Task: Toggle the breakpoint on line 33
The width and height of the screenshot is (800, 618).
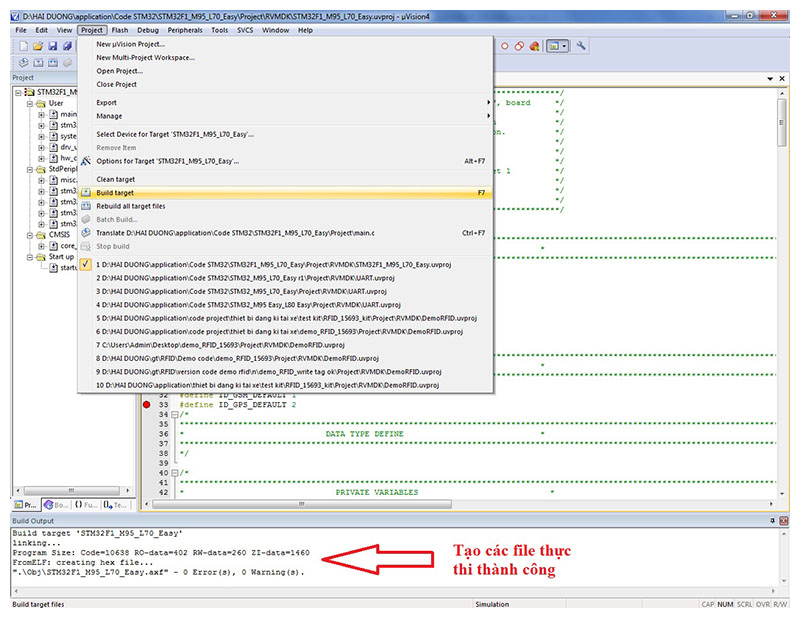Action: click(147, 404)
